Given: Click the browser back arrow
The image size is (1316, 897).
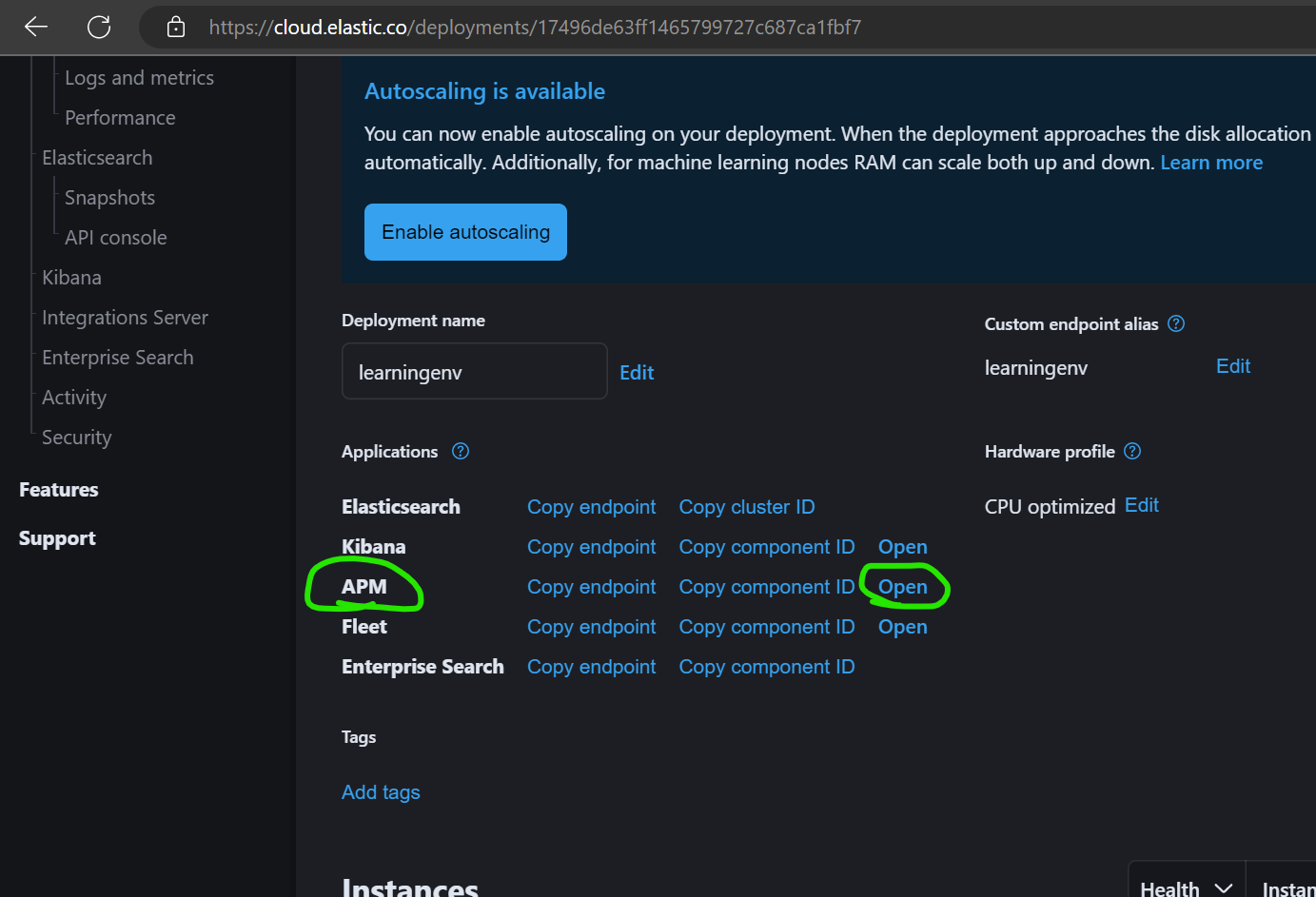Looking at the screenshot, I should tap(36, 27).
